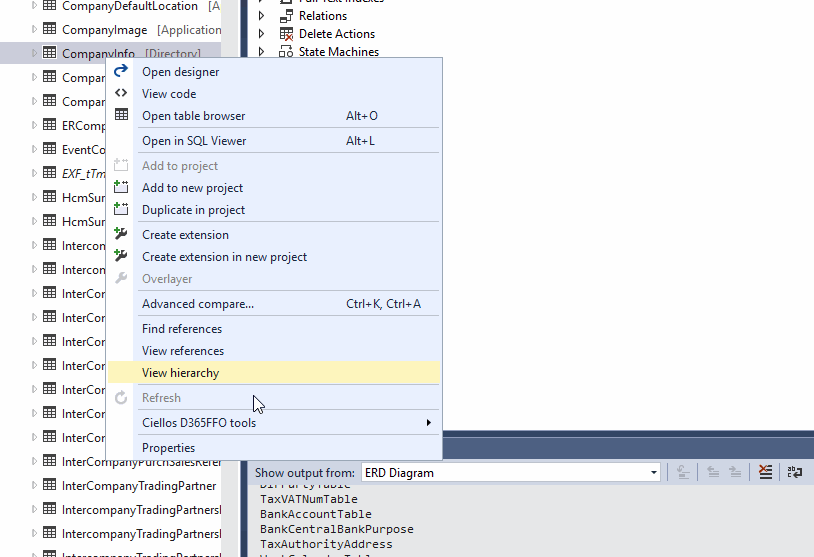The height and width of the screenshot is (557, 814).
Task: Click the InterCompanyTradingPartner table icon
Action: [49, 484]
